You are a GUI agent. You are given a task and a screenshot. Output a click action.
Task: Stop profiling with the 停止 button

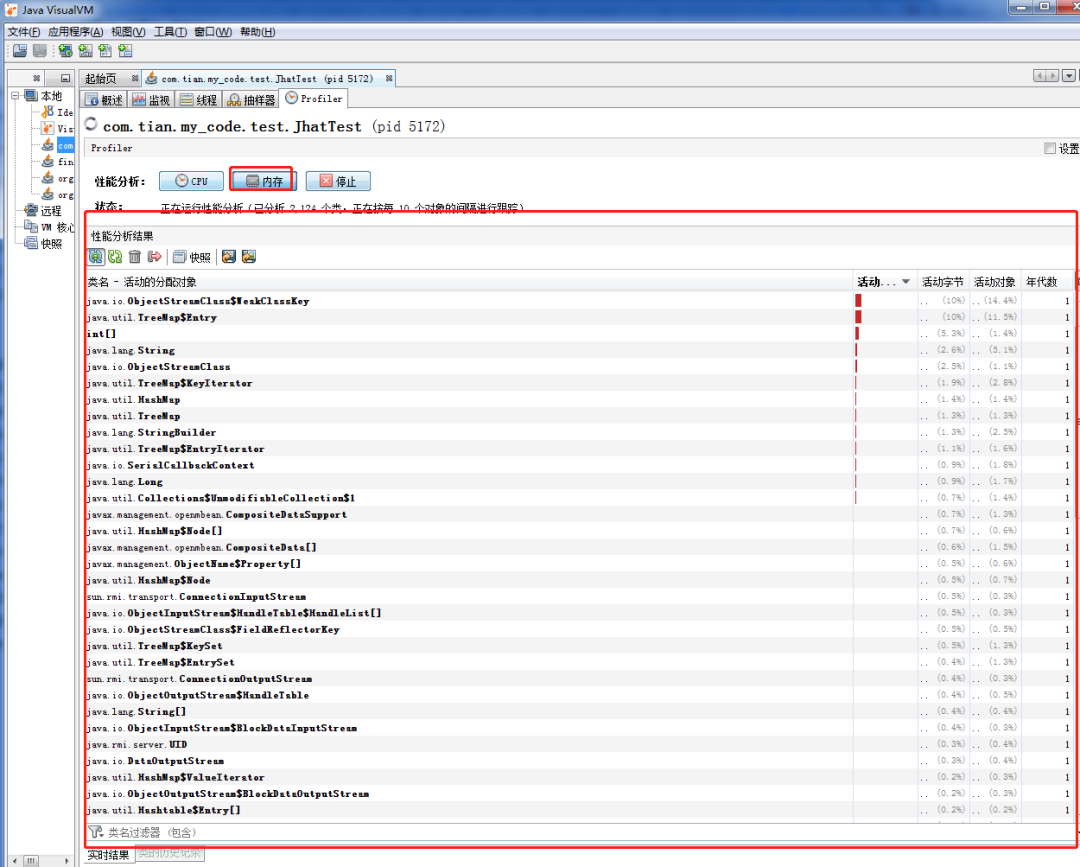tap(338, 181)
